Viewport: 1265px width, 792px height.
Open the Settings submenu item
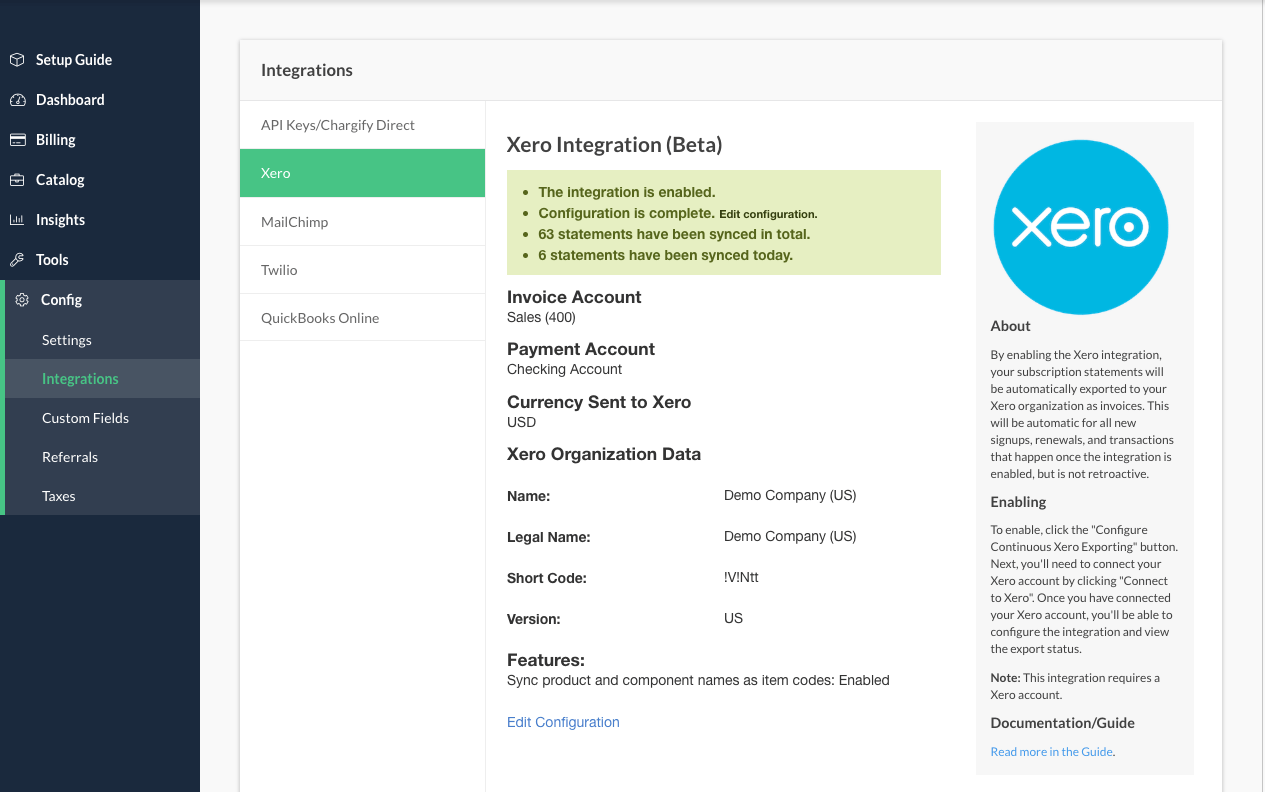click(x=67, y=340)
